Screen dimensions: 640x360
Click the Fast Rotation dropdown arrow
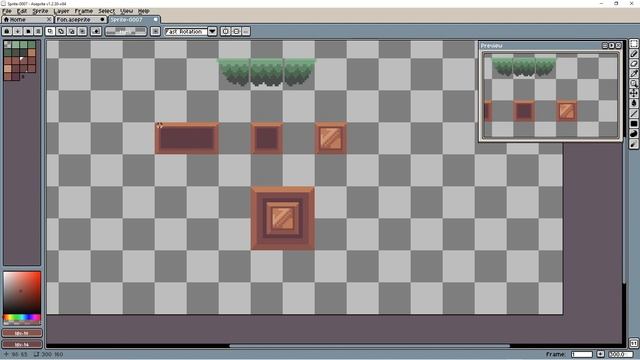(x=212, y=31)
